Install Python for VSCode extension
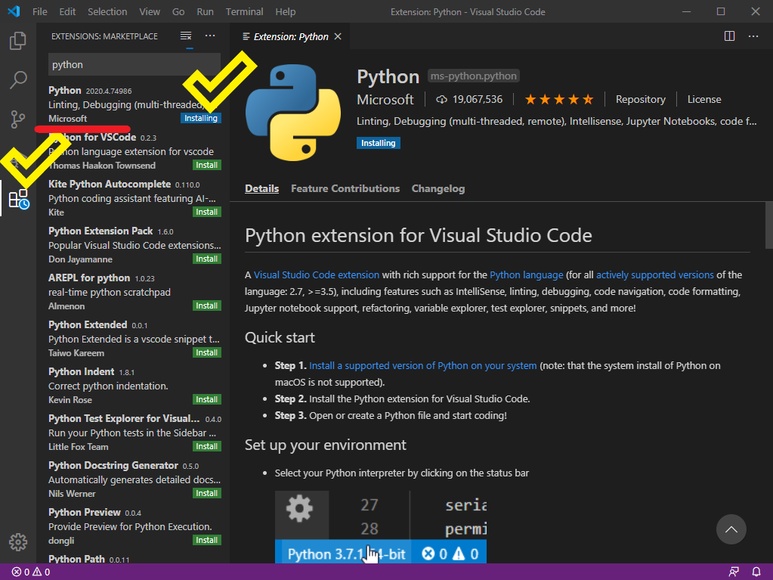The width and height of the screenshot is (773, 580). point(207,165)
